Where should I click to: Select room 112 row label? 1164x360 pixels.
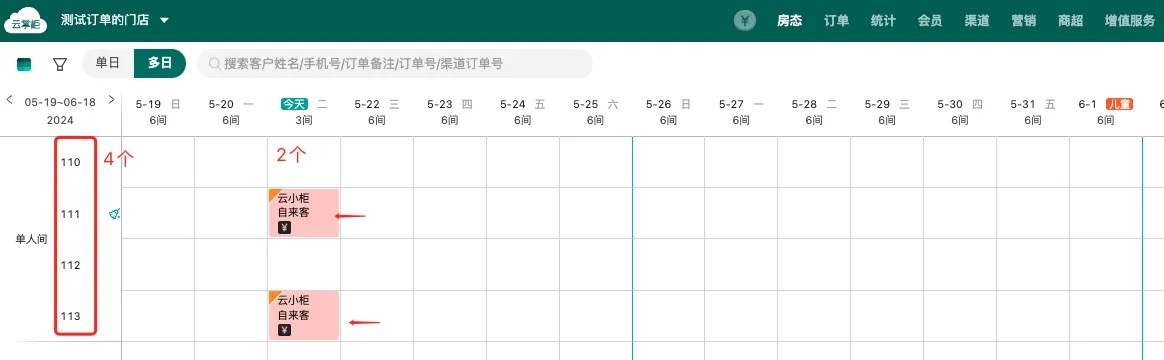point(71,265)
